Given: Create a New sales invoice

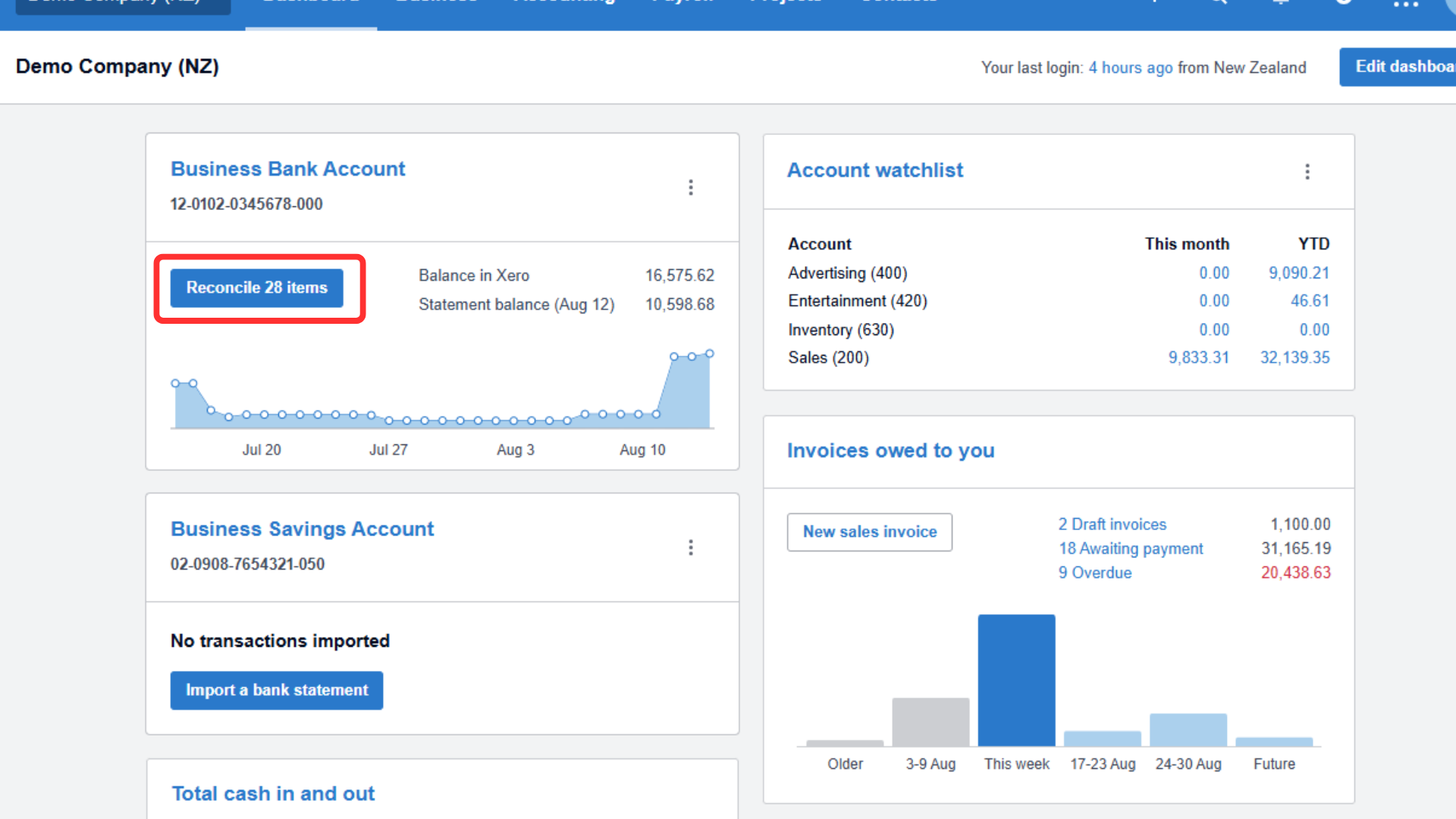Looking at the screenshot, I should [869, 532].
